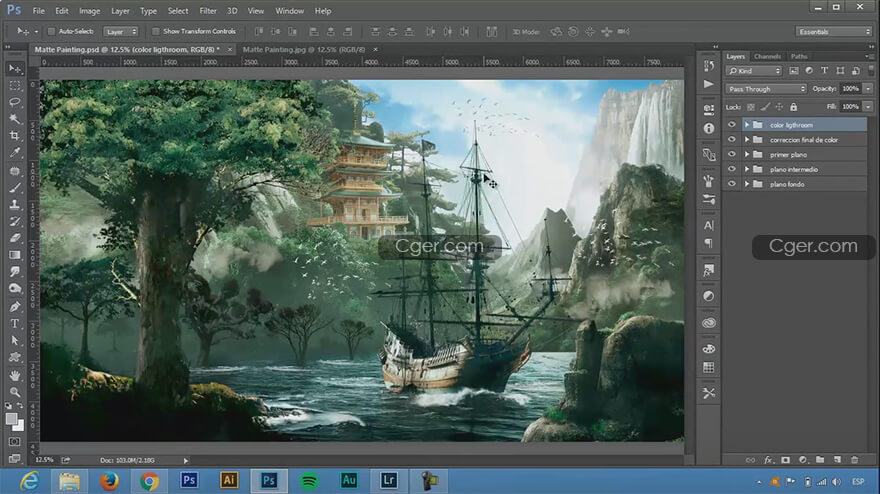This screenshot has height=494, width=880.
Task: Select the Dodge tool
Action: point(15,289)
